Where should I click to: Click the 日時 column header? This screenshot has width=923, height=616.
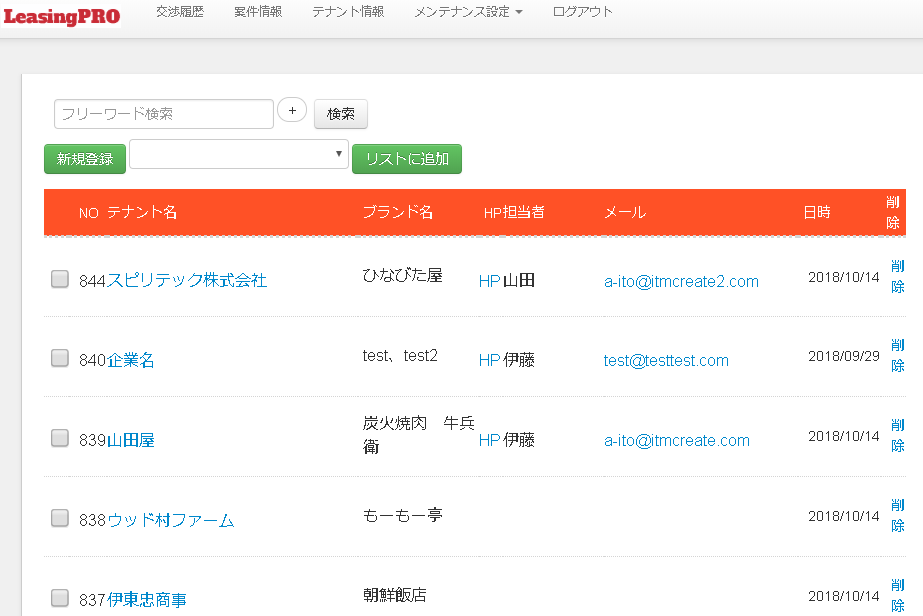click(x=817, y=213)
